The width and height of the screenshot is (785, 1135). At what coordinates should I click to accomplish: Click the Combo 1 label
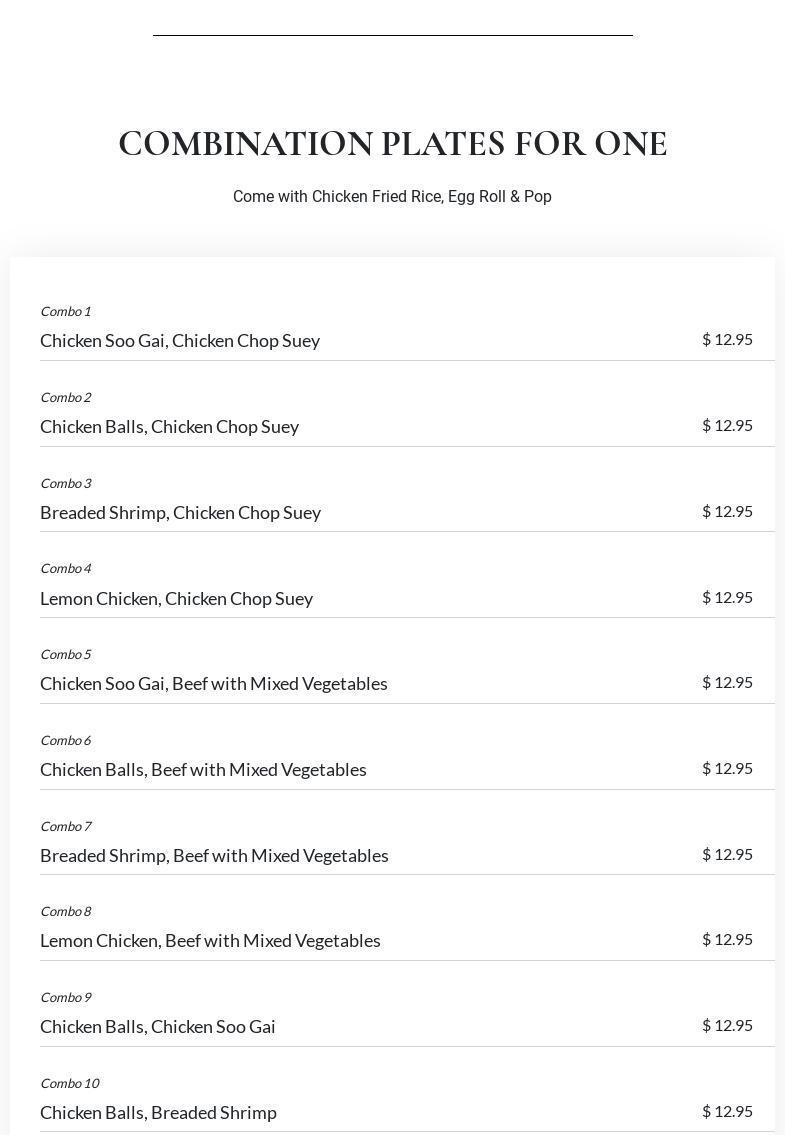(x=65, y=312)
